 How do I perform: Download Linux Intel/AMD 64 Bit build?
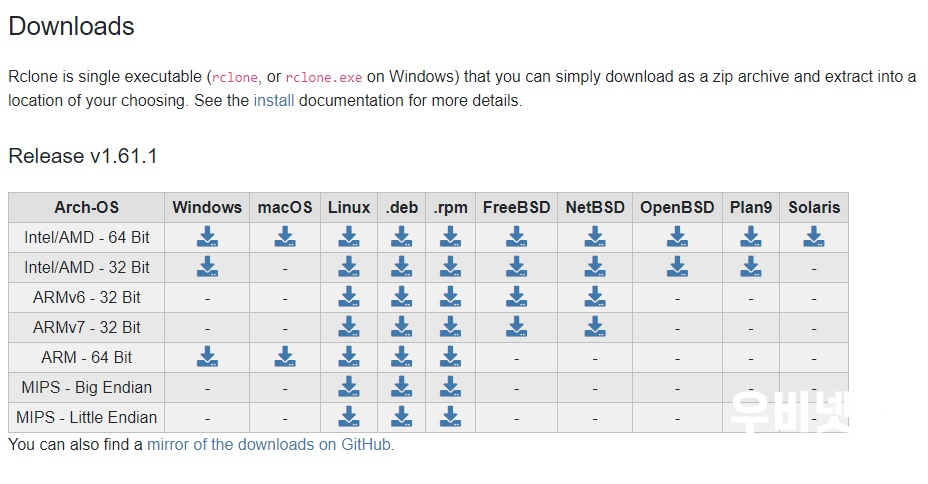click(349, 237)
